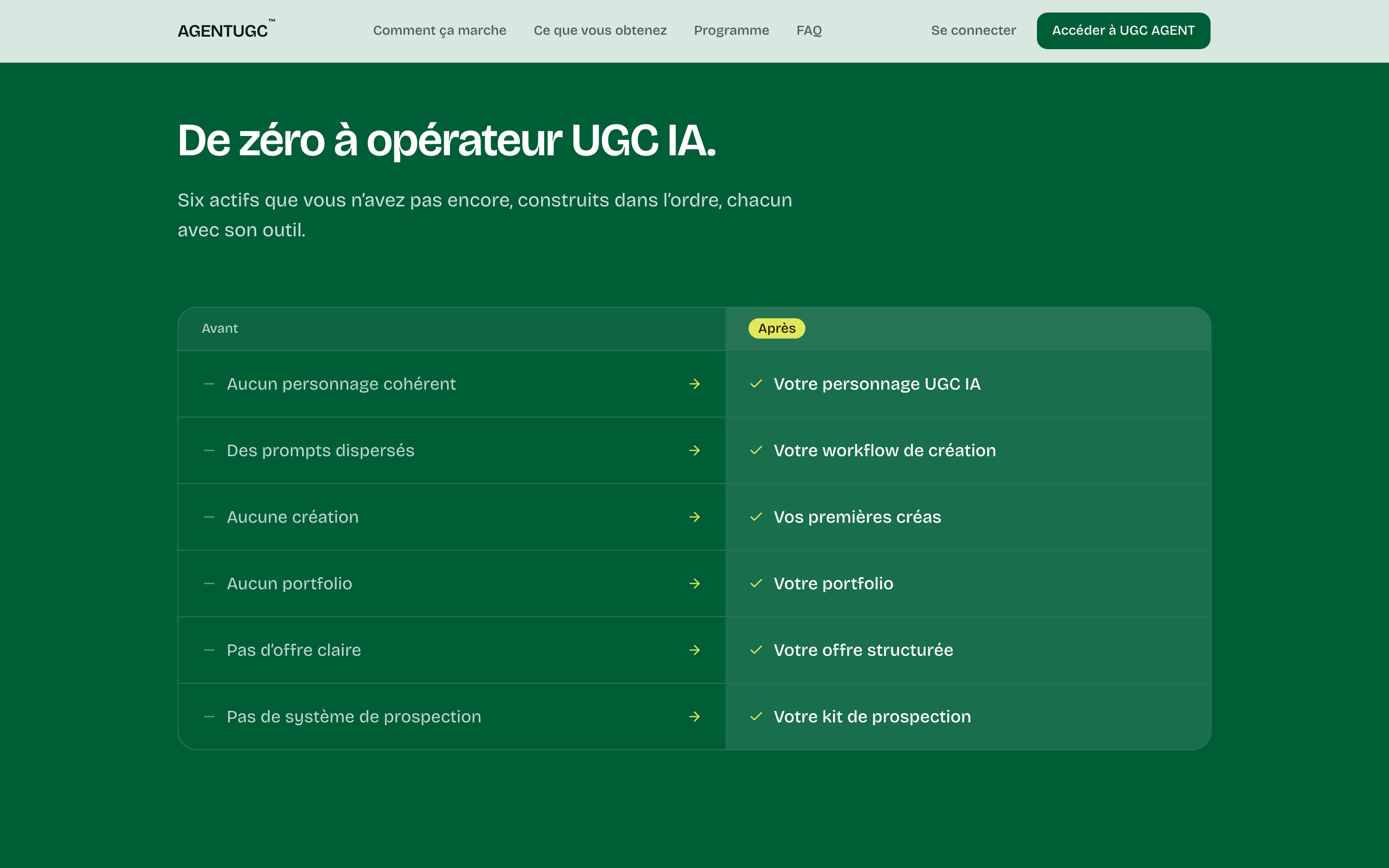
Task: Click the text Vos premières créas
Action: pyautogui.click(x=857, y=517)
